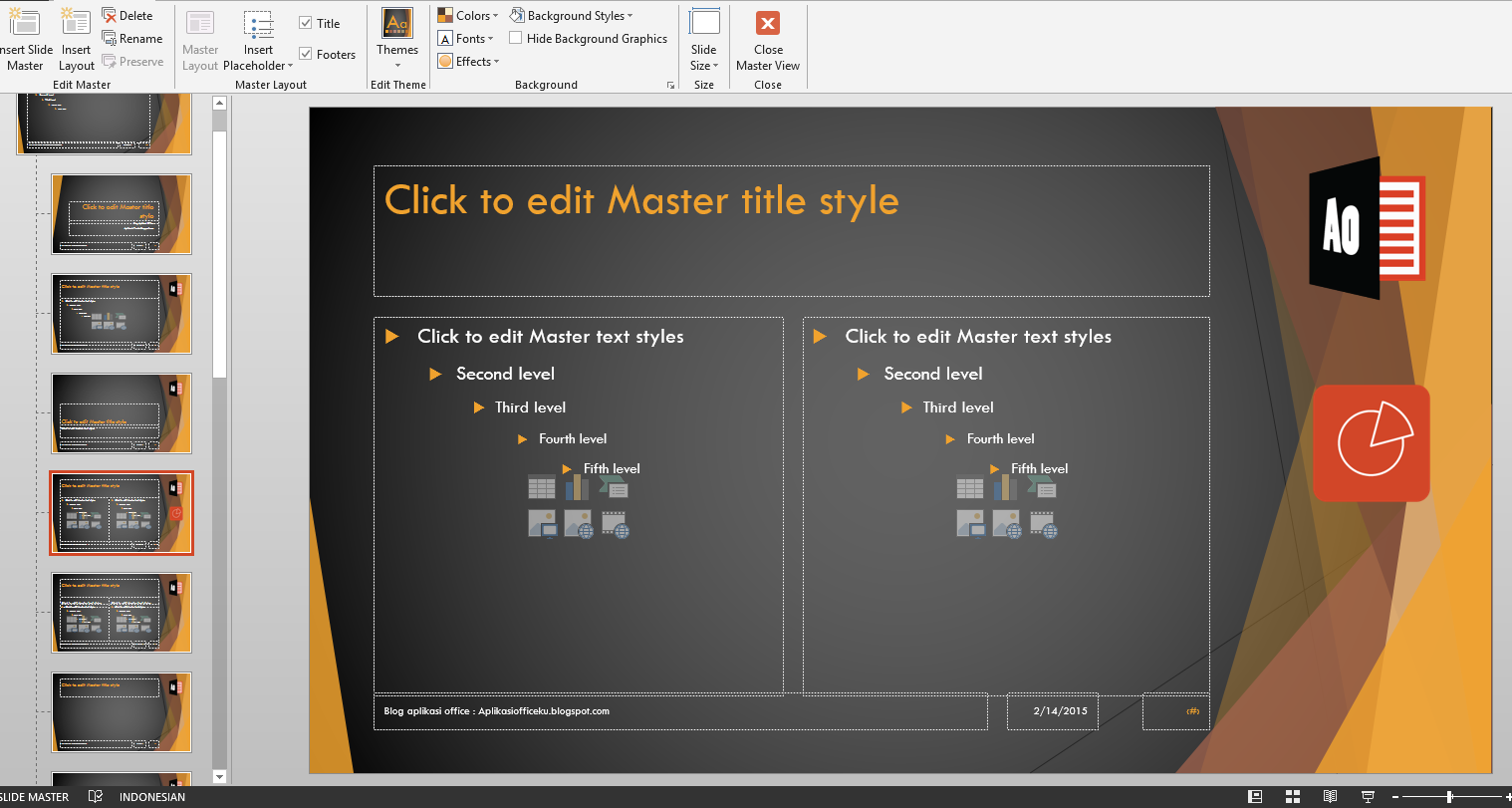Click Close Master View
Image resolution: width=1512 pixels, height=808 pixels.
pyautogui.click(x=768, y=40)
